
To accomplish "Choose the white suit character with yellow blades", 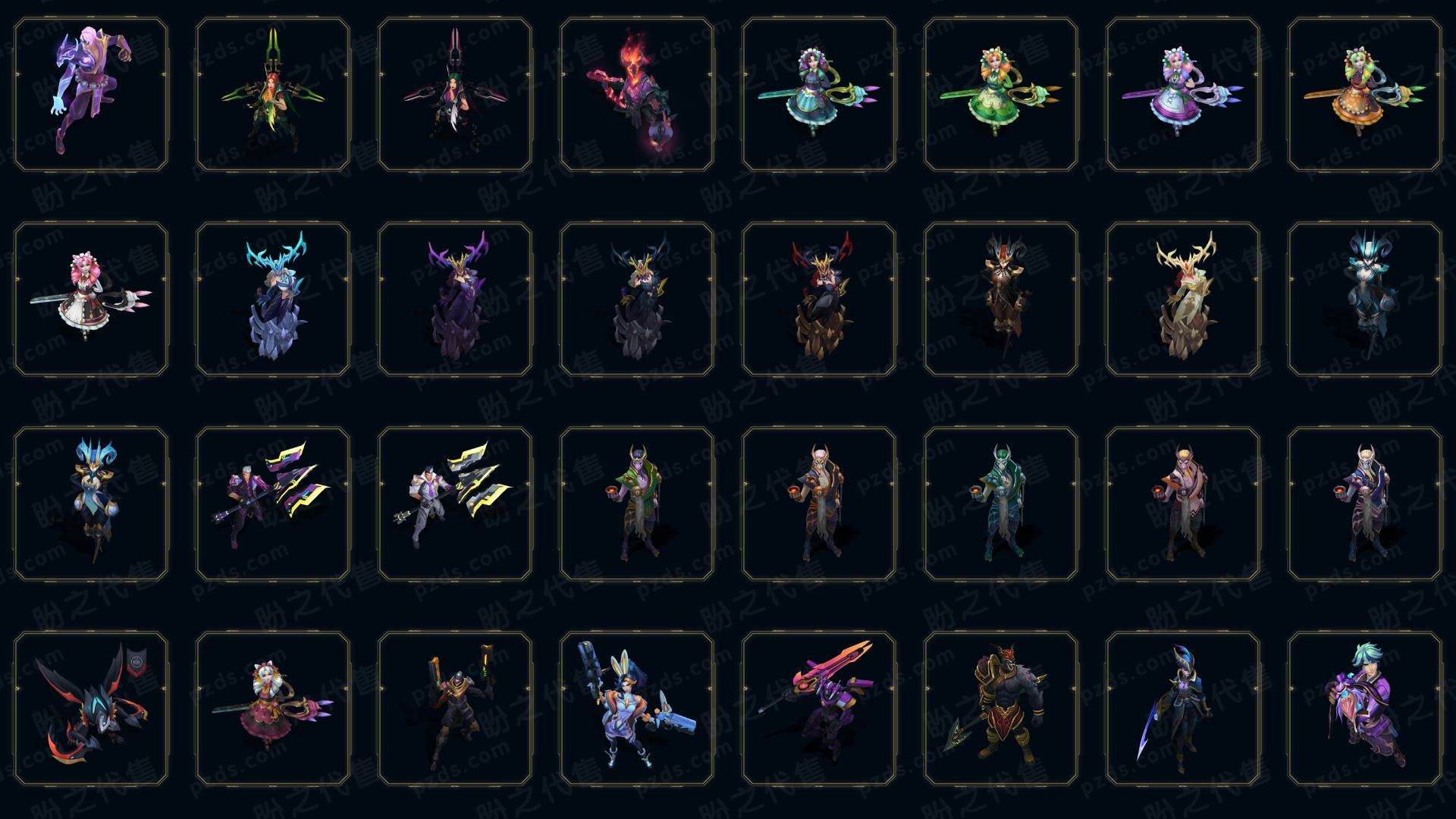I will coord(455,504).
